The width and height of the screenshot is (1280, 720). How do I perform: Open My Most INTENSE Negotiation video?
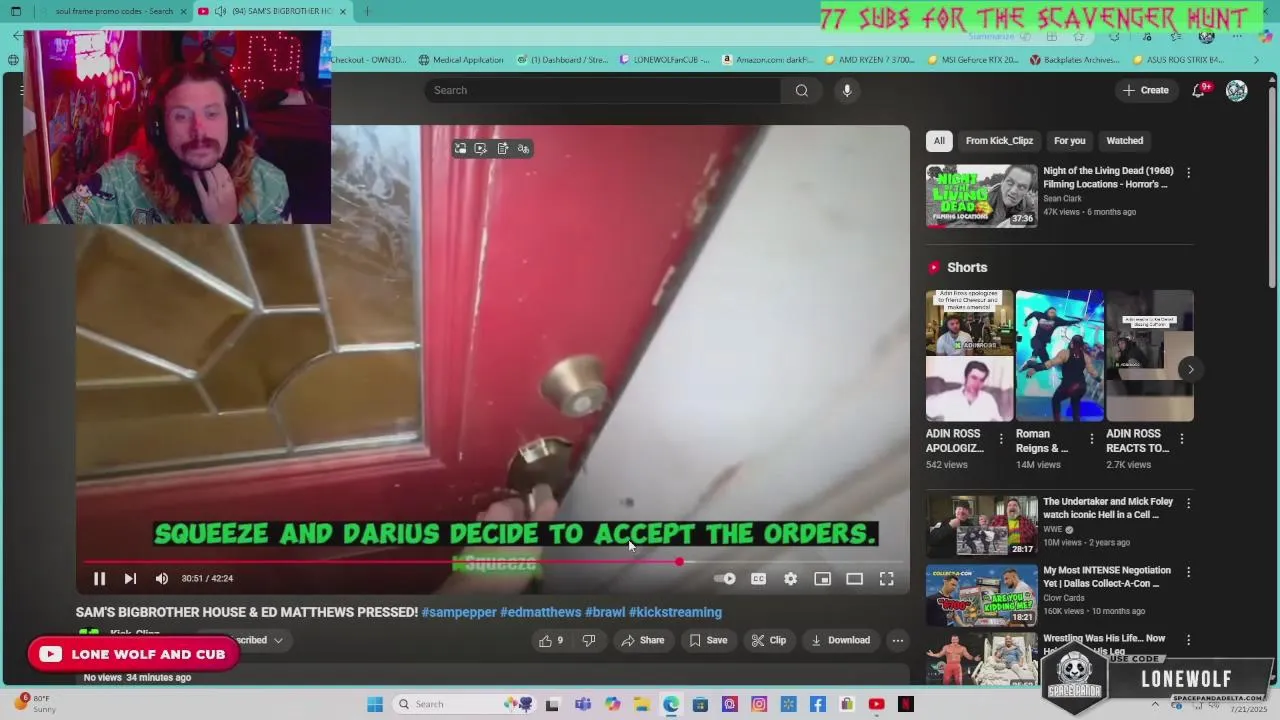point(982,595)
